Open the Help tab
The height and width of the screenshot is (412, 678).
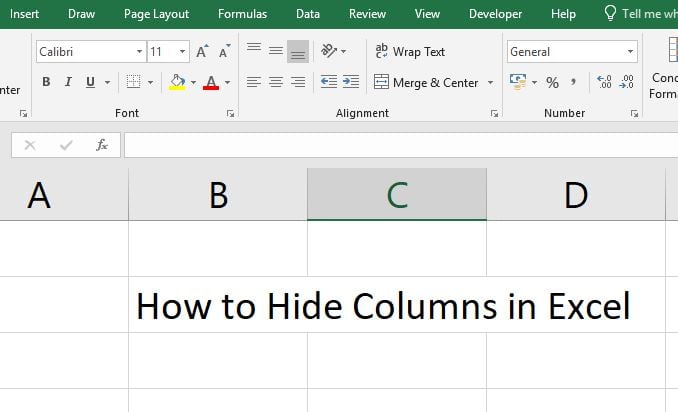click(x=563, y=14)
